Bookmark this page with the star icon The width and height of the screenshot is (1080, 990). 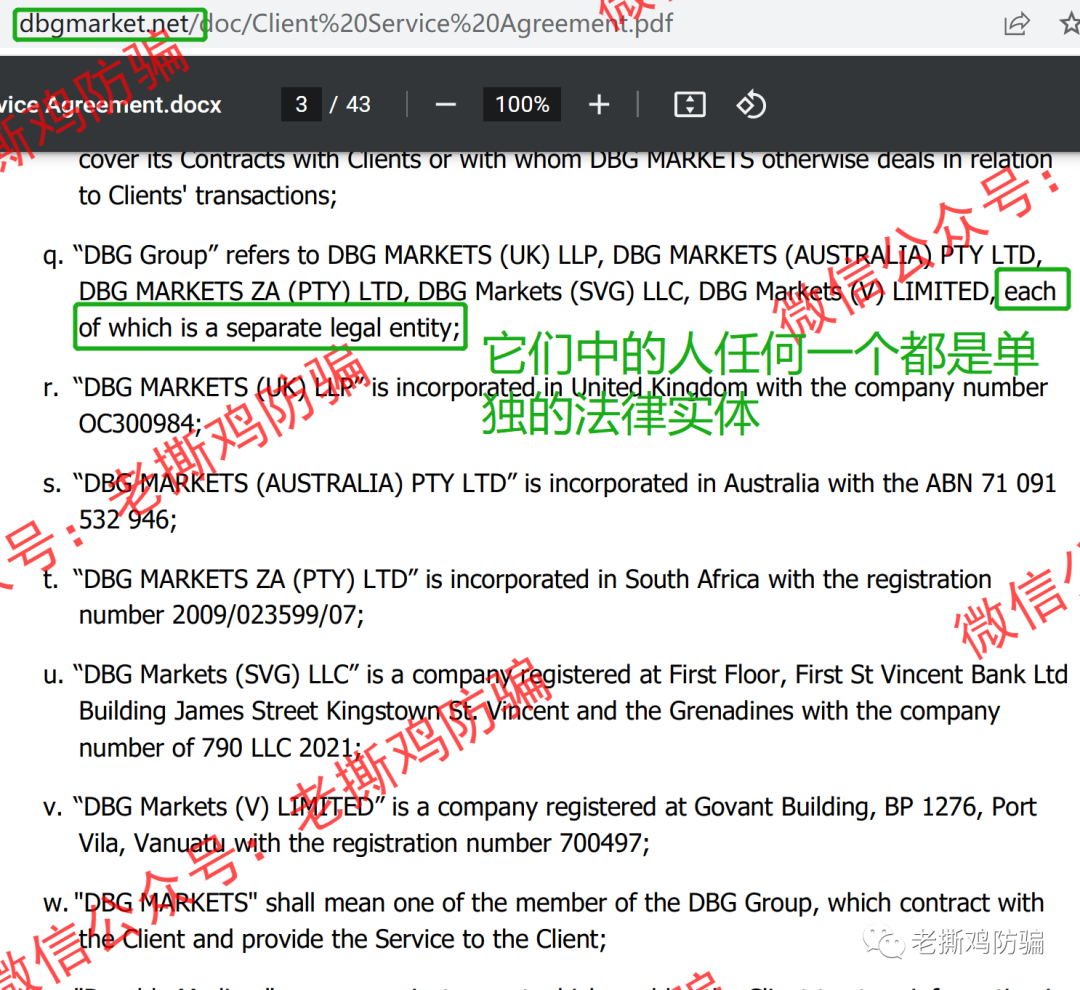pos(1070,24)
